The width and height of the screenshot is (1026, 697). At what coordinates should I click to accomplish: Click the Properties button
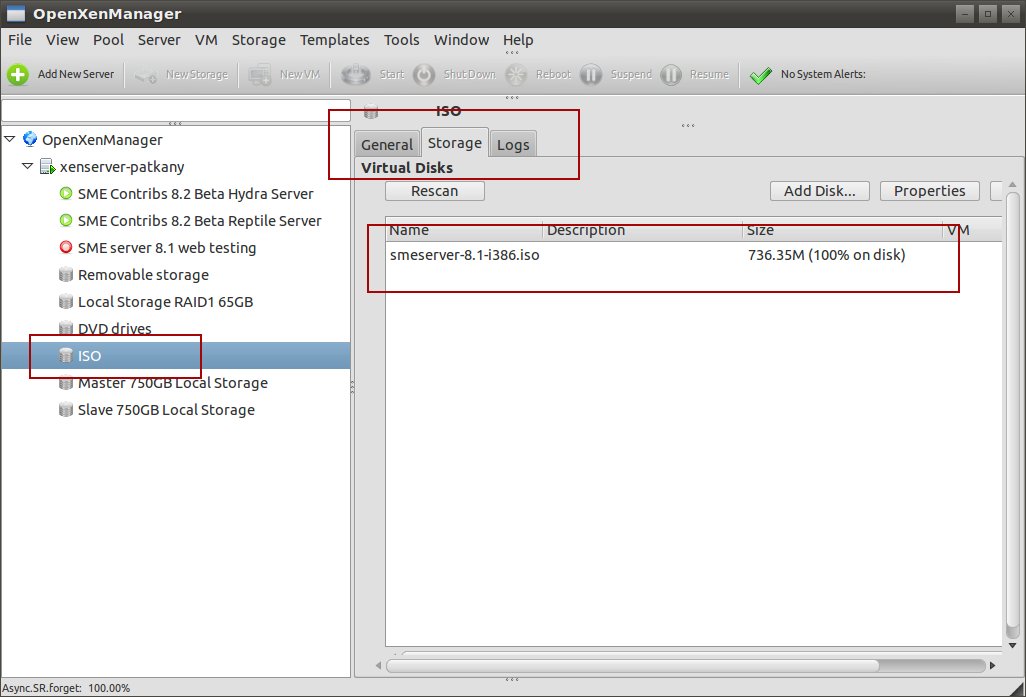click(929, 191)
